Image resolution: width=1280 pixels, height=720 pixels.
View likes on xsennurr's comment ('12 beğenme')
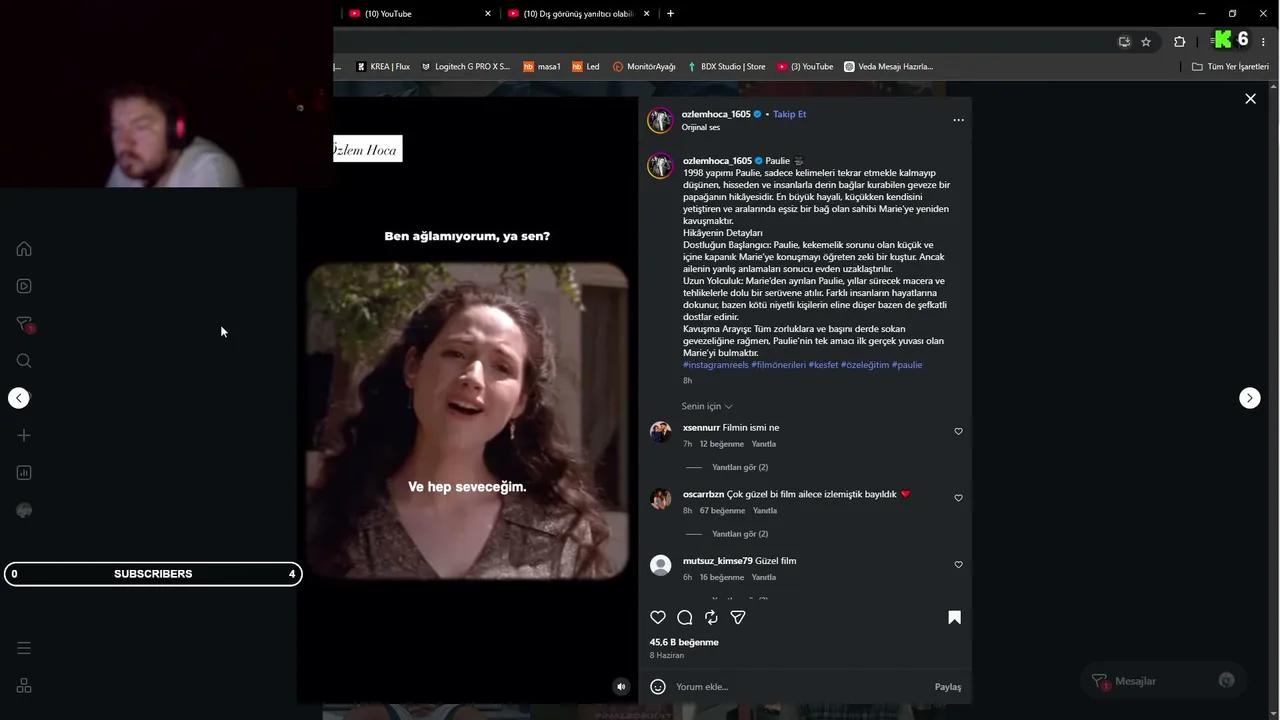click(722, 444)
